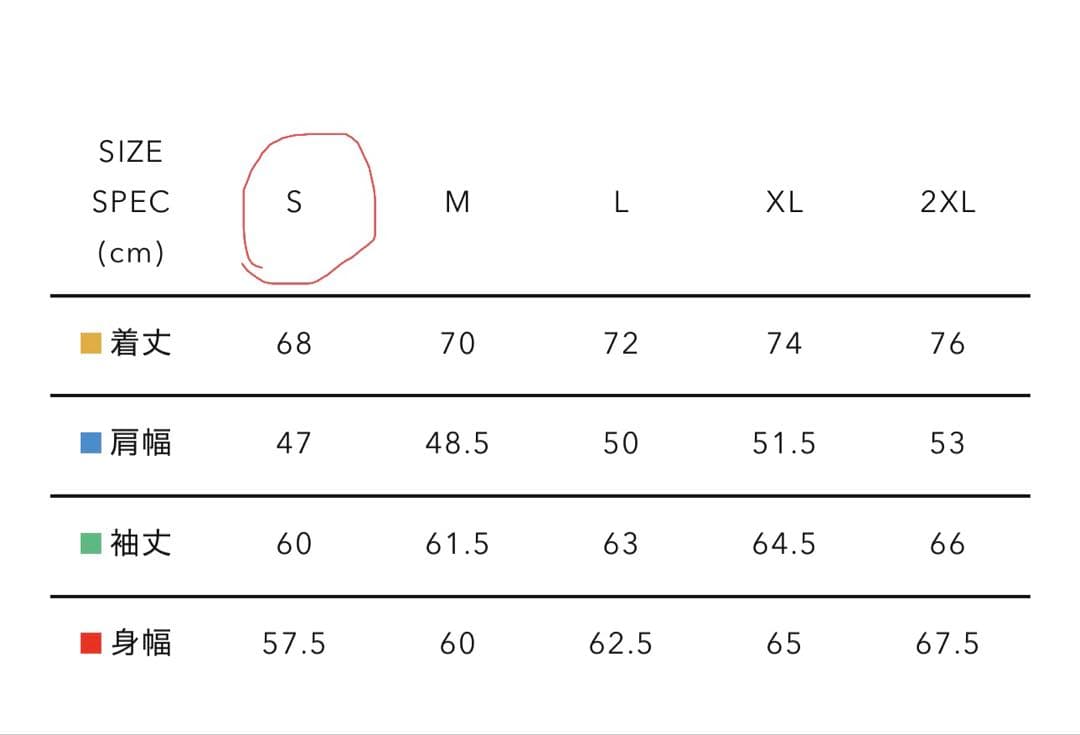The height and width of the screenshot is (735, 1080).
Task: Select the 68 value for size S
Action: (x=294, y=344)
